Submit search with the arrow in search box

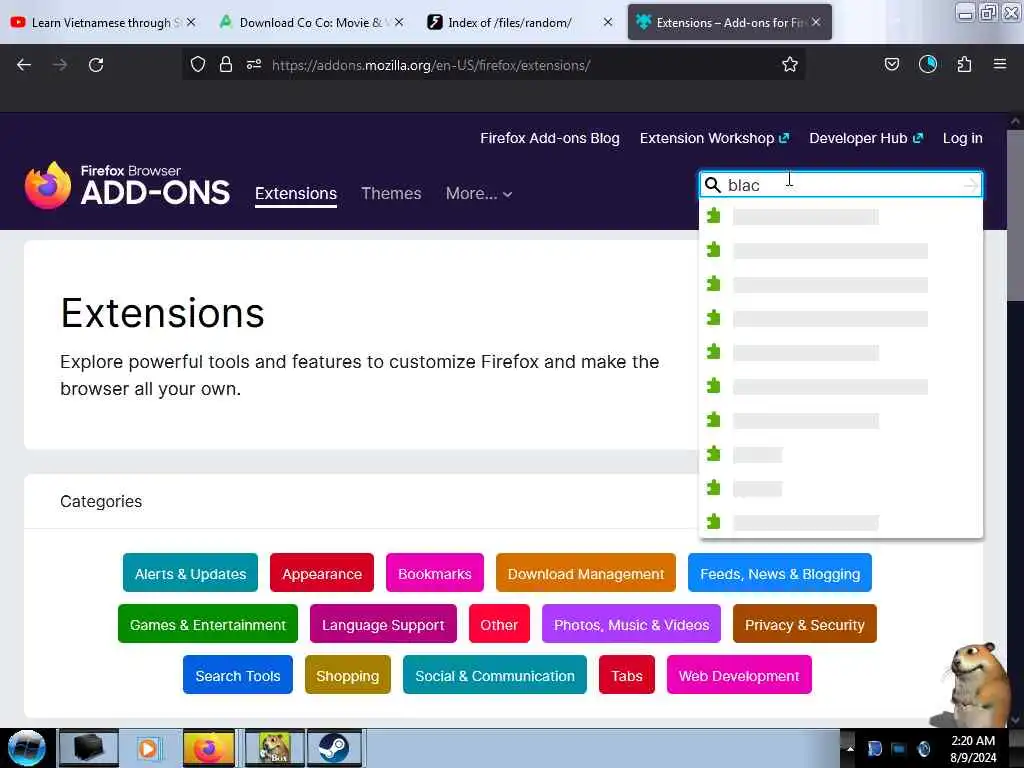(x=971, y=185)
